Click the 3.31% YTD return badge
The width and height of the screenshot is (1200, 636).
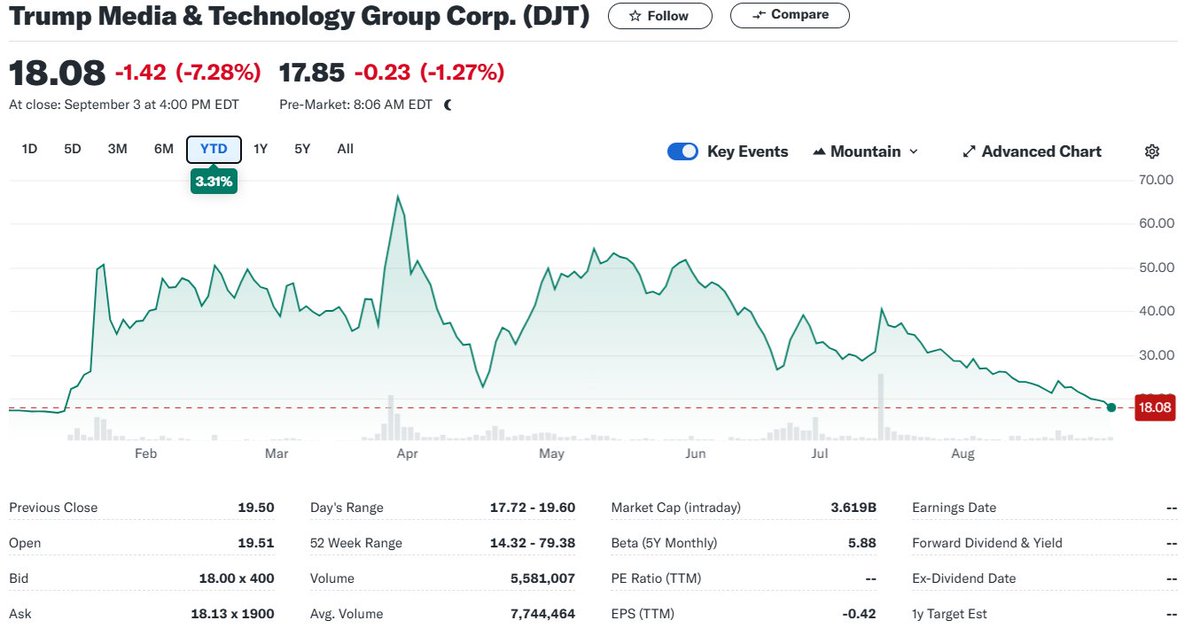tap(214, 182)
